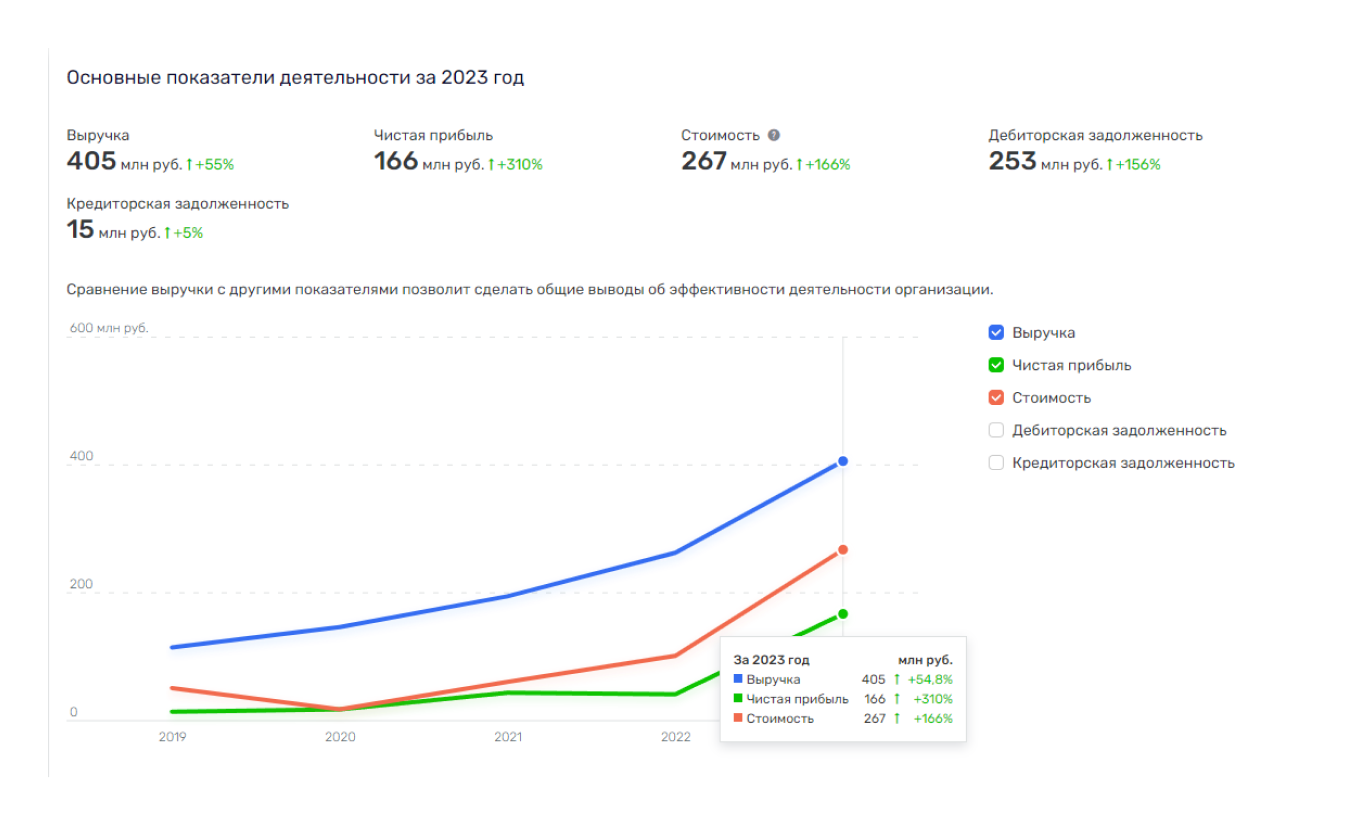Viewport: 1360px width, 825px height.
Task: Uncheck the Чистая прибыль legend checkbox
Action: 996,365
